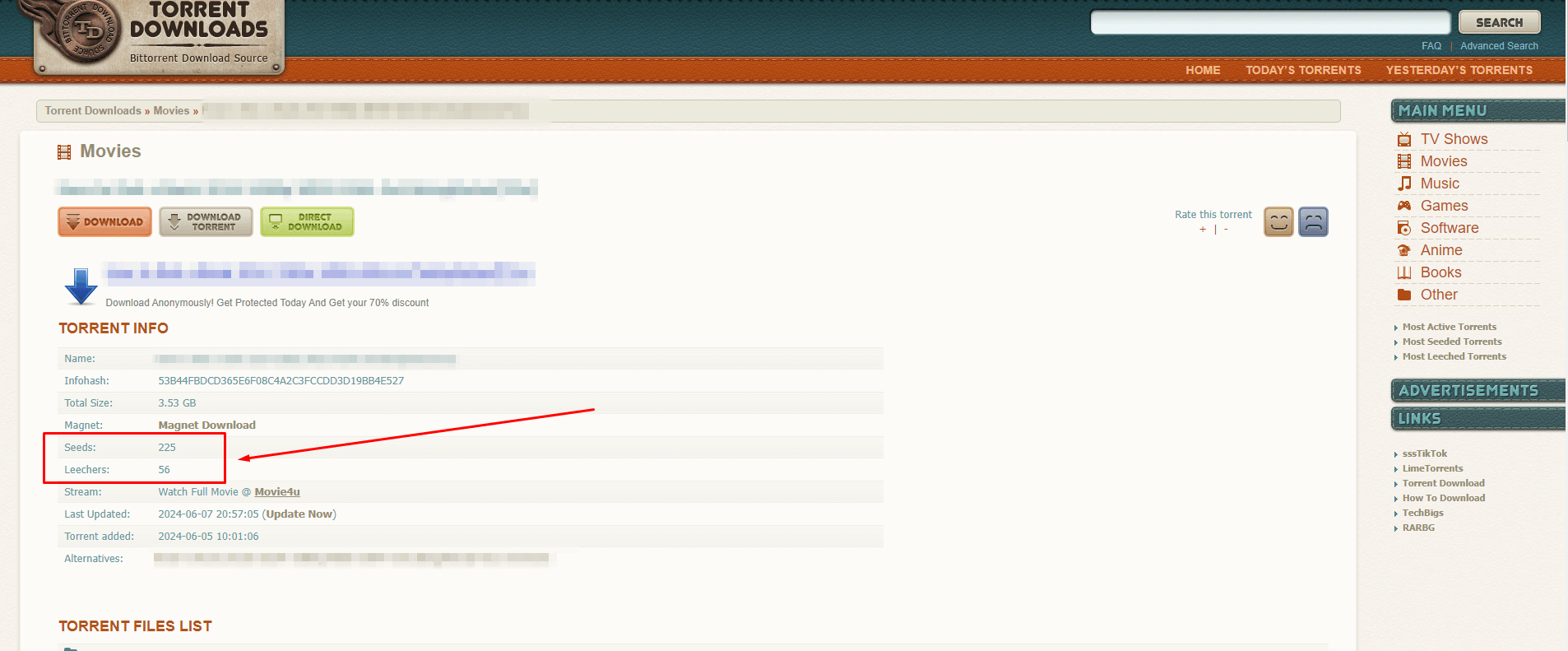Click the Movie4u stream link
Image resolution: width=1568 pixels, height=651 pixels.
277,492
